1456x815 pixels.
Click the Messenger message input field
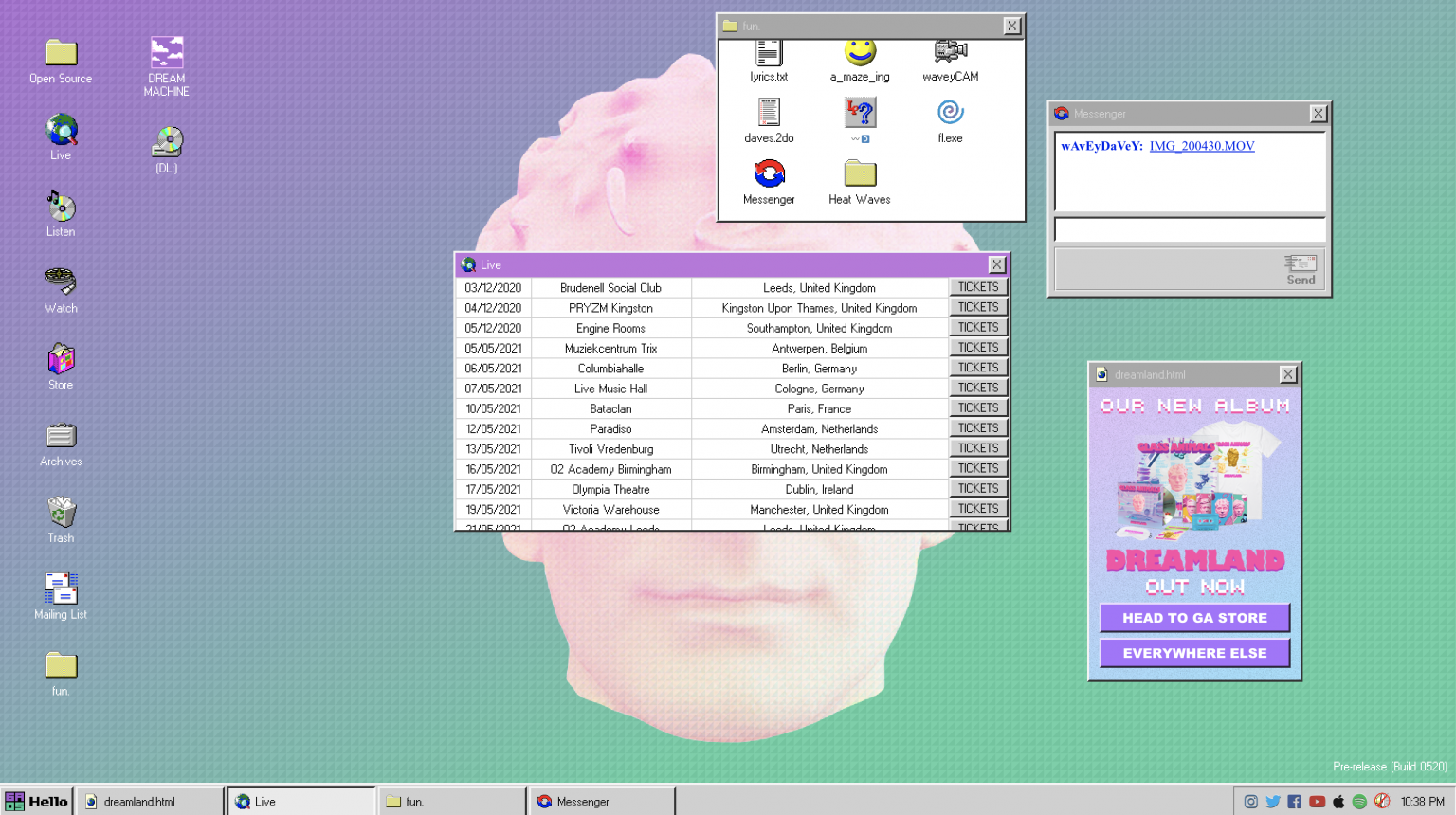[x=1190, y=230]
